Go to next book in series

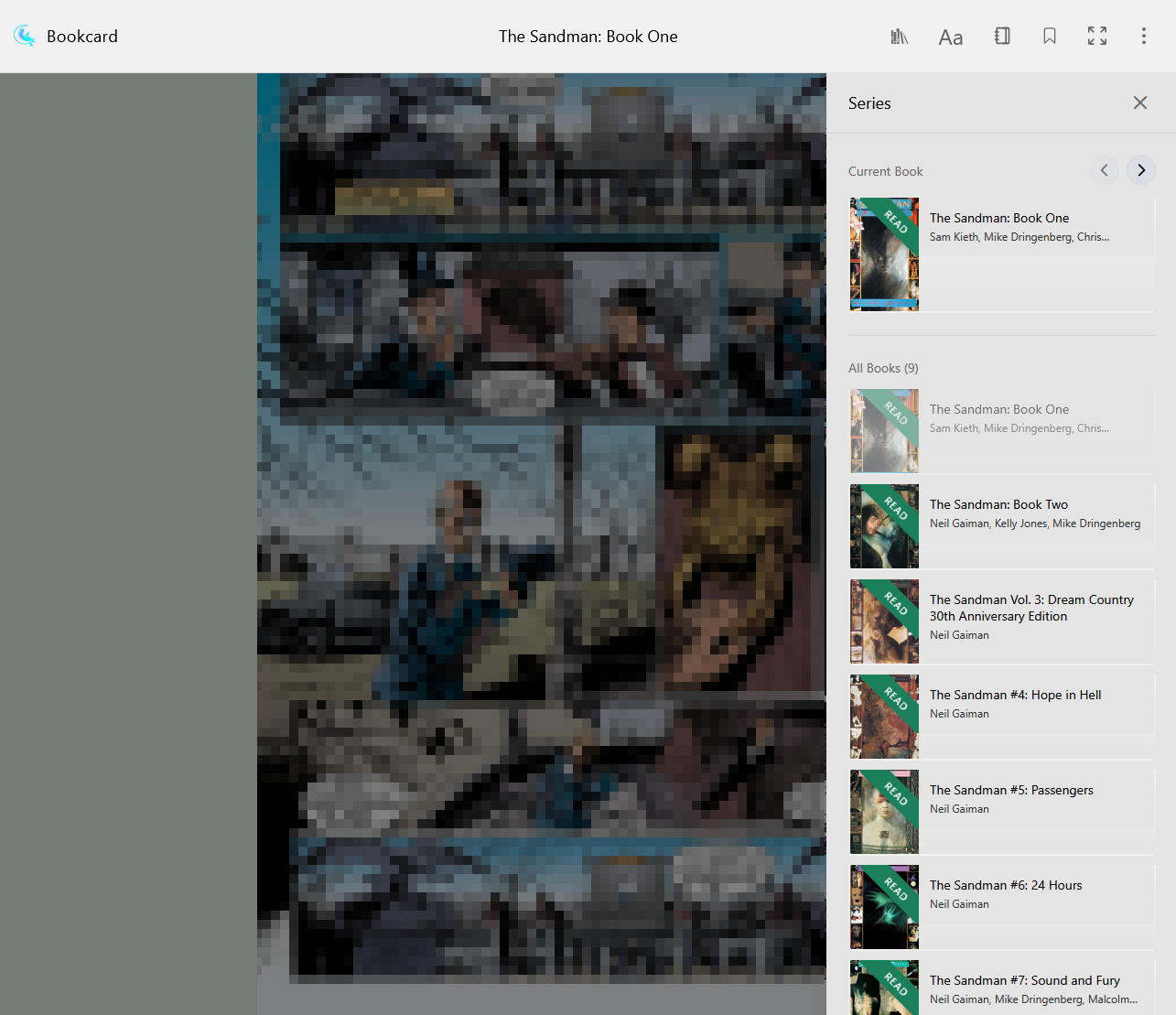coord(1140,170)
